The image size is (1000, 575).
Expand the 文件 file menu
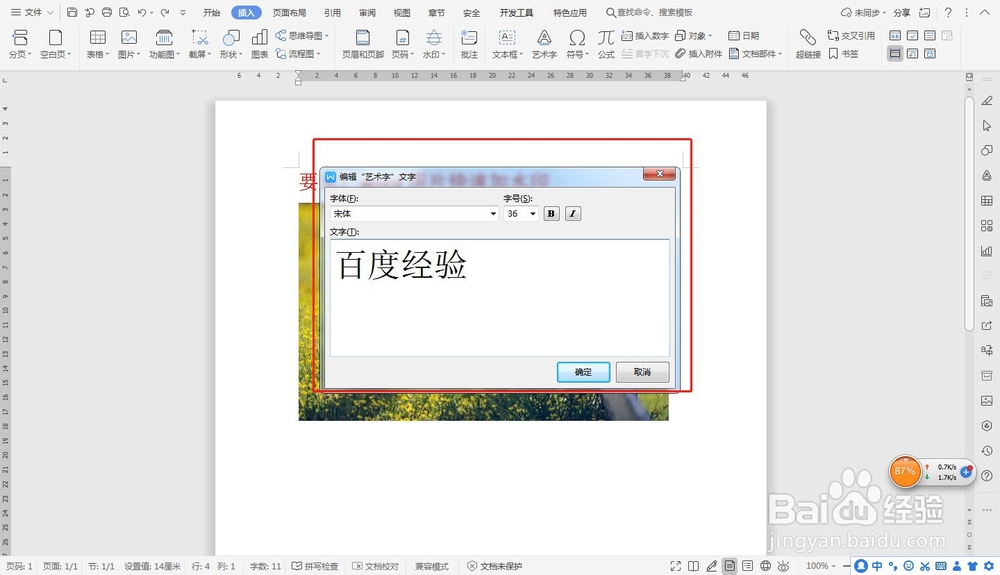32,12
